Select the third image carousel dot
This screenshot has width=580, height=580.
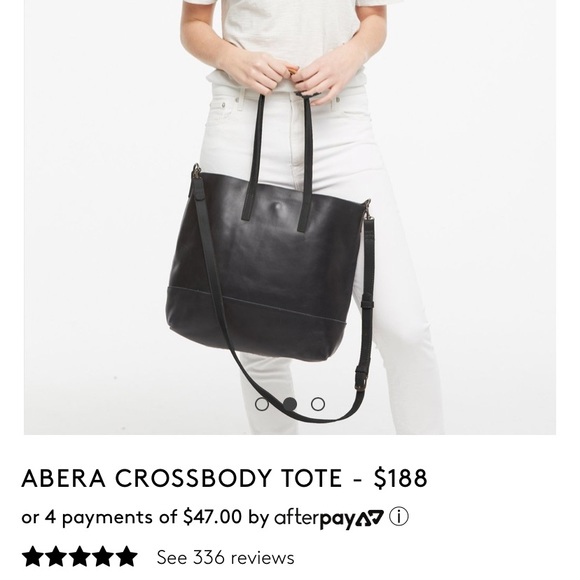pyautogui.click(x=318, y=404)
